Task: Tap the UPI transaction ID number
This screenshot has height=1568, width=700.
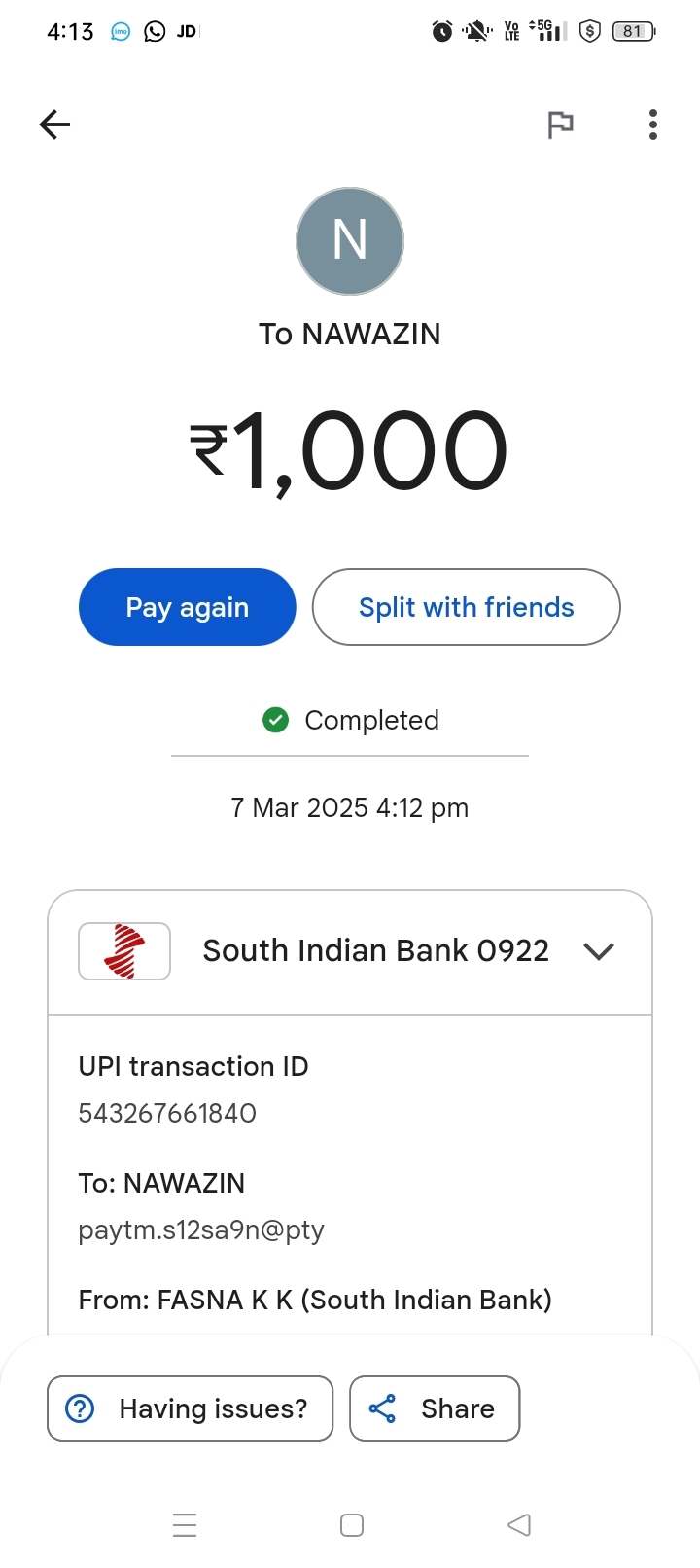Action: coord(167,1113)
